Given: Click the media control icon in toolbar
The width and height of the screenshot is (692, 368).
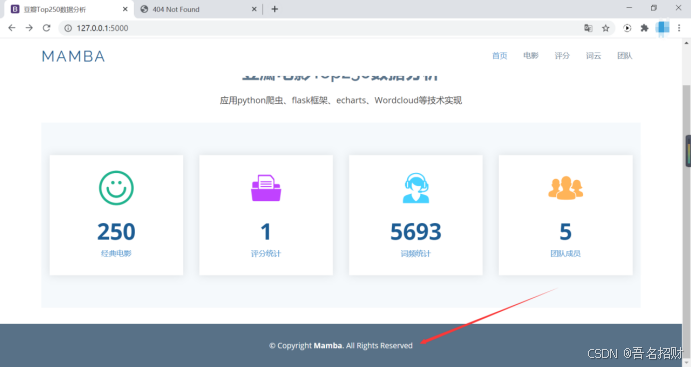Looking at the screenshot, I should tap(627, 28).
